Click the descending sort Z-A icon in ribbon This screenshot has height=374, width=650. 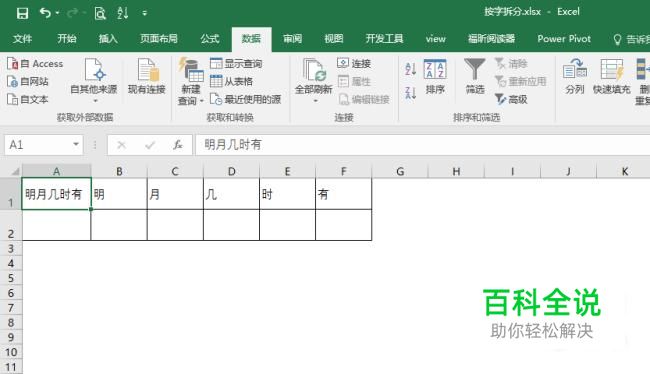pos(410,92)
